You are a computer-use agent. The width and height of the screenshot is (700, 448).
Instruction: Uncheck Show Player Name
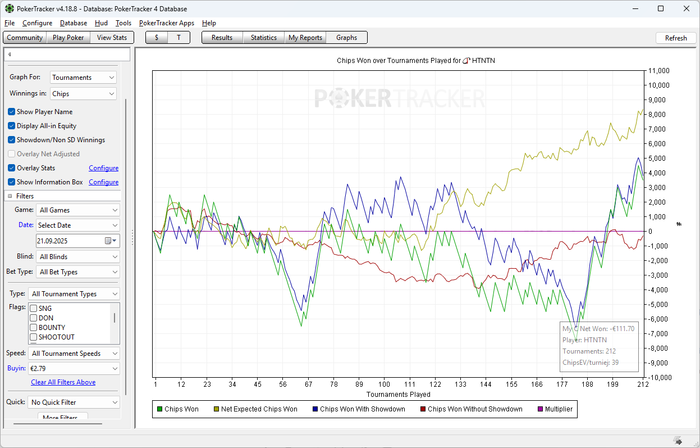coord(12,111)
